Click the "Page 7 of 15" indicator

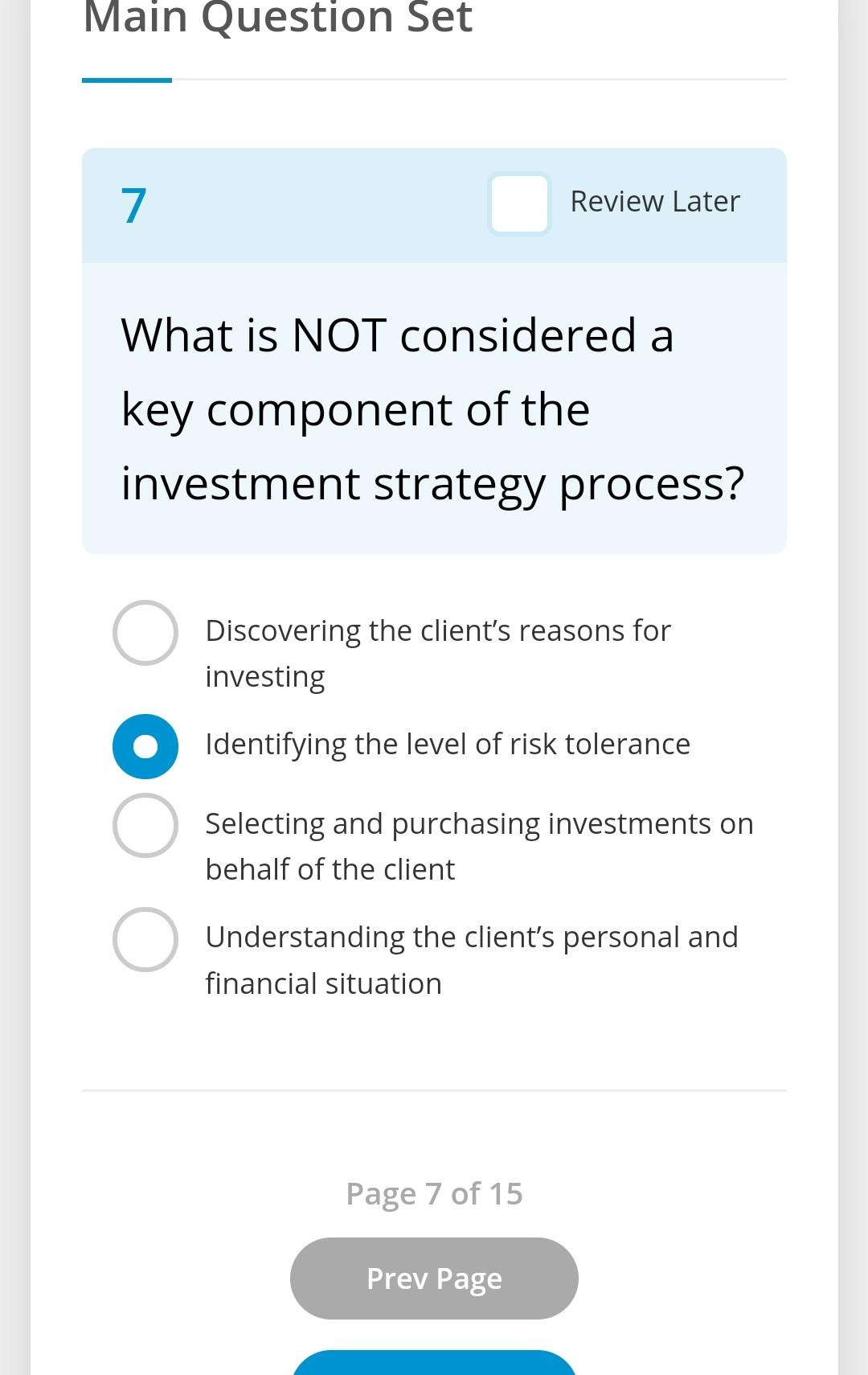click(434, 1193)
